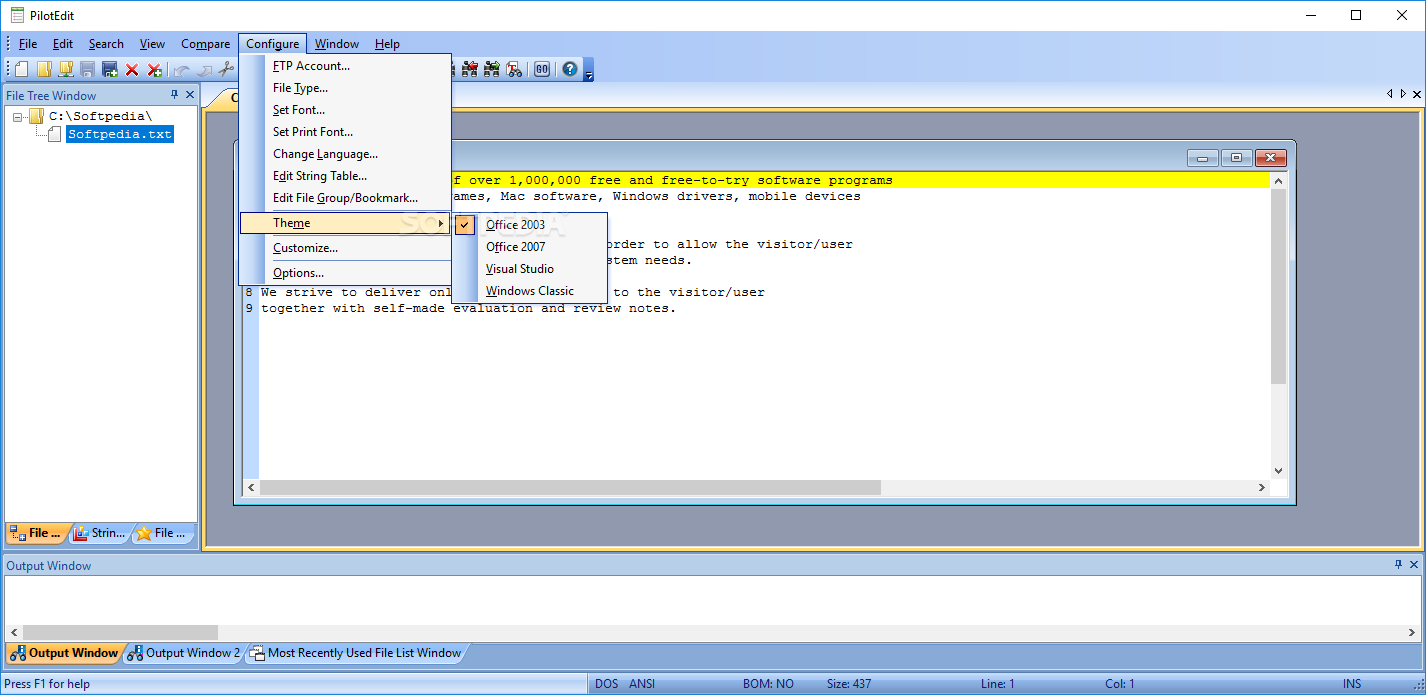Click the red X Close file icon
The image size is (1426, 695).
[132, 69]
